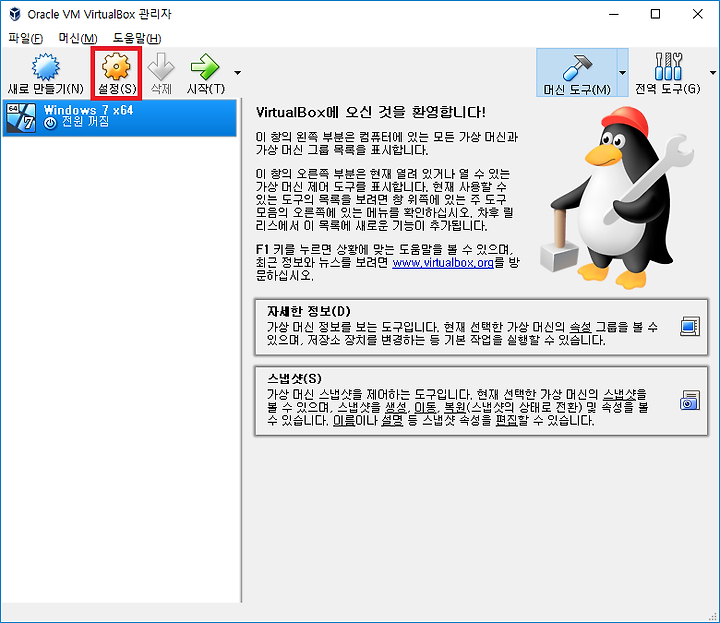The width and height of the screenshot is (720, 623).
Task: Open the Snapshots (스냅샷) tool card
Action: pos(481,400)
